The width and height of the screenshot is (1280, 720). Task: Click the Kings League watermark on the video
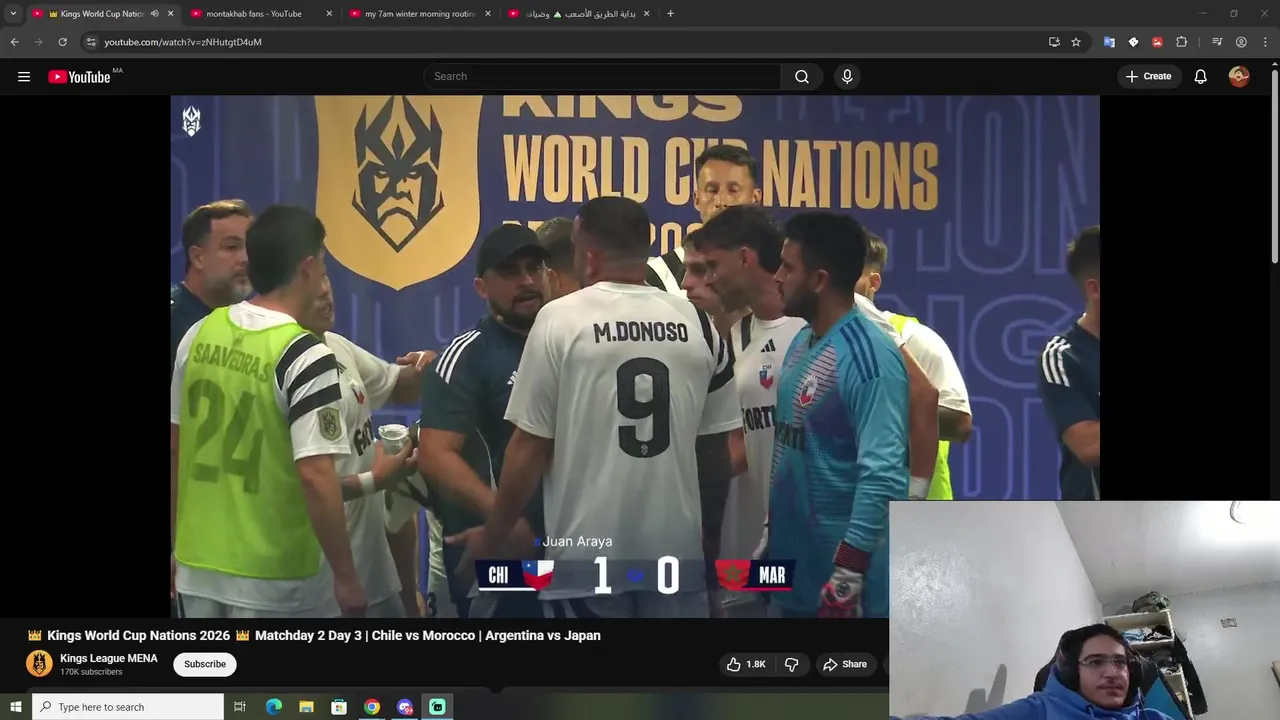click(191, 121)
